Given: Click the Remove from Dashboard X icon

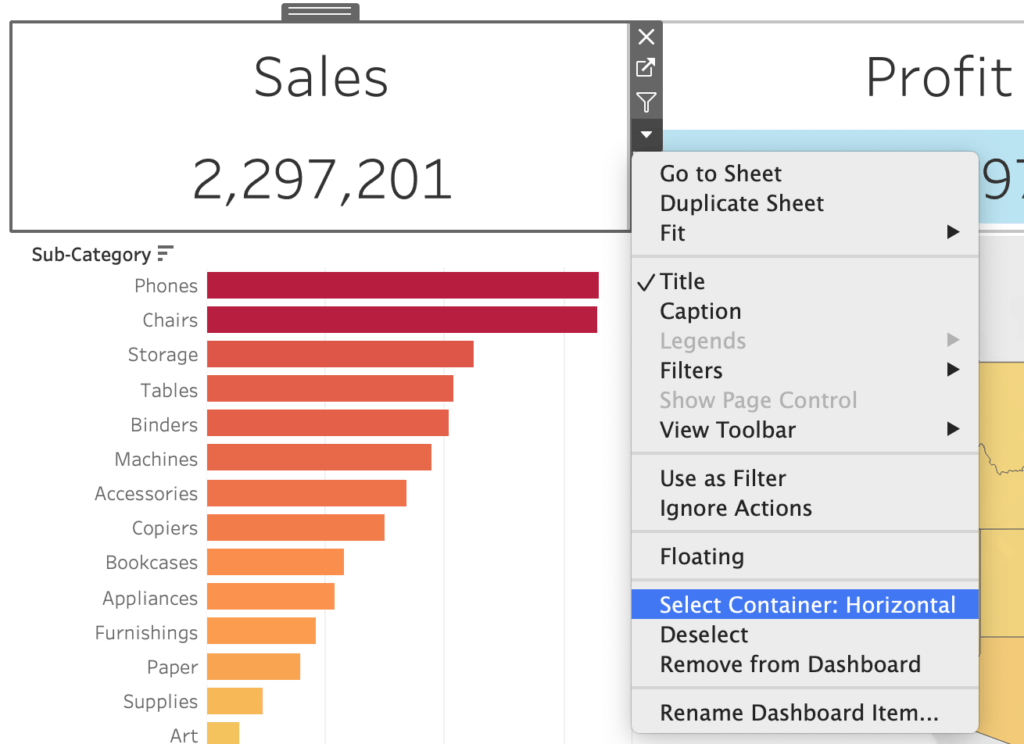Looking at the screenshot, I should 646,37.
